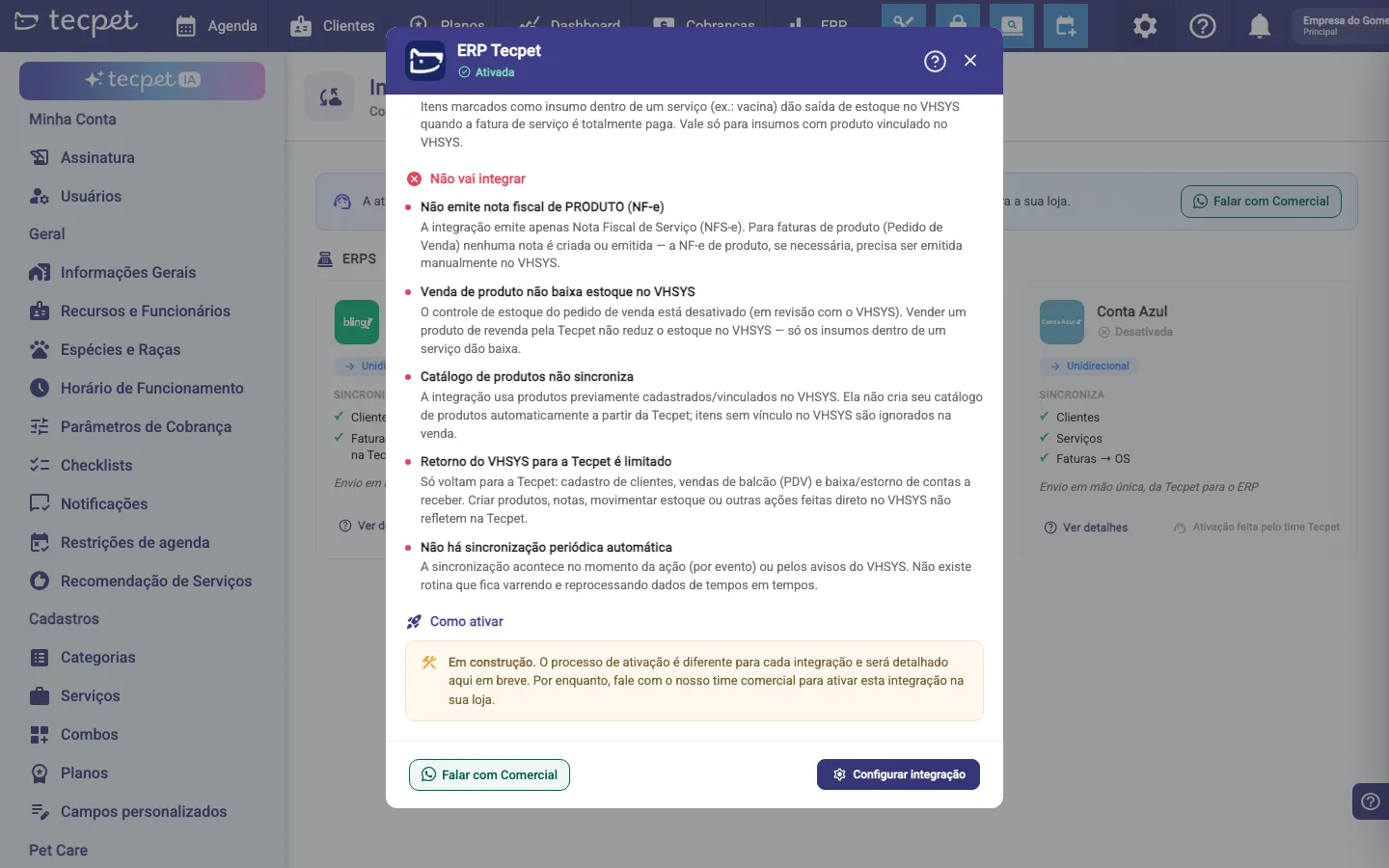The width and height of the screenshot is (1389, 868).
Task: Open Categorias in sidebar
Action: click(98, 658)
